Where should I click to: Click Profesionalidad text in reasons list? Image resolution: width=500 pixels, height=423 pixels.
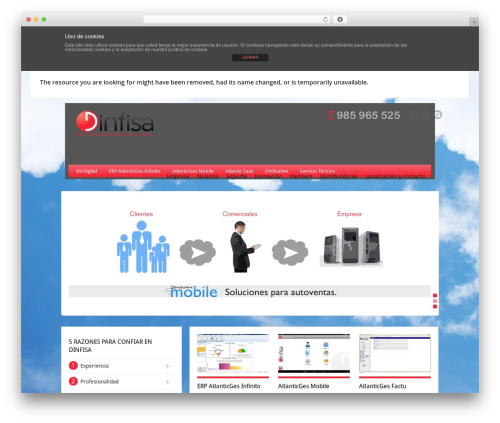click(100, 381)
